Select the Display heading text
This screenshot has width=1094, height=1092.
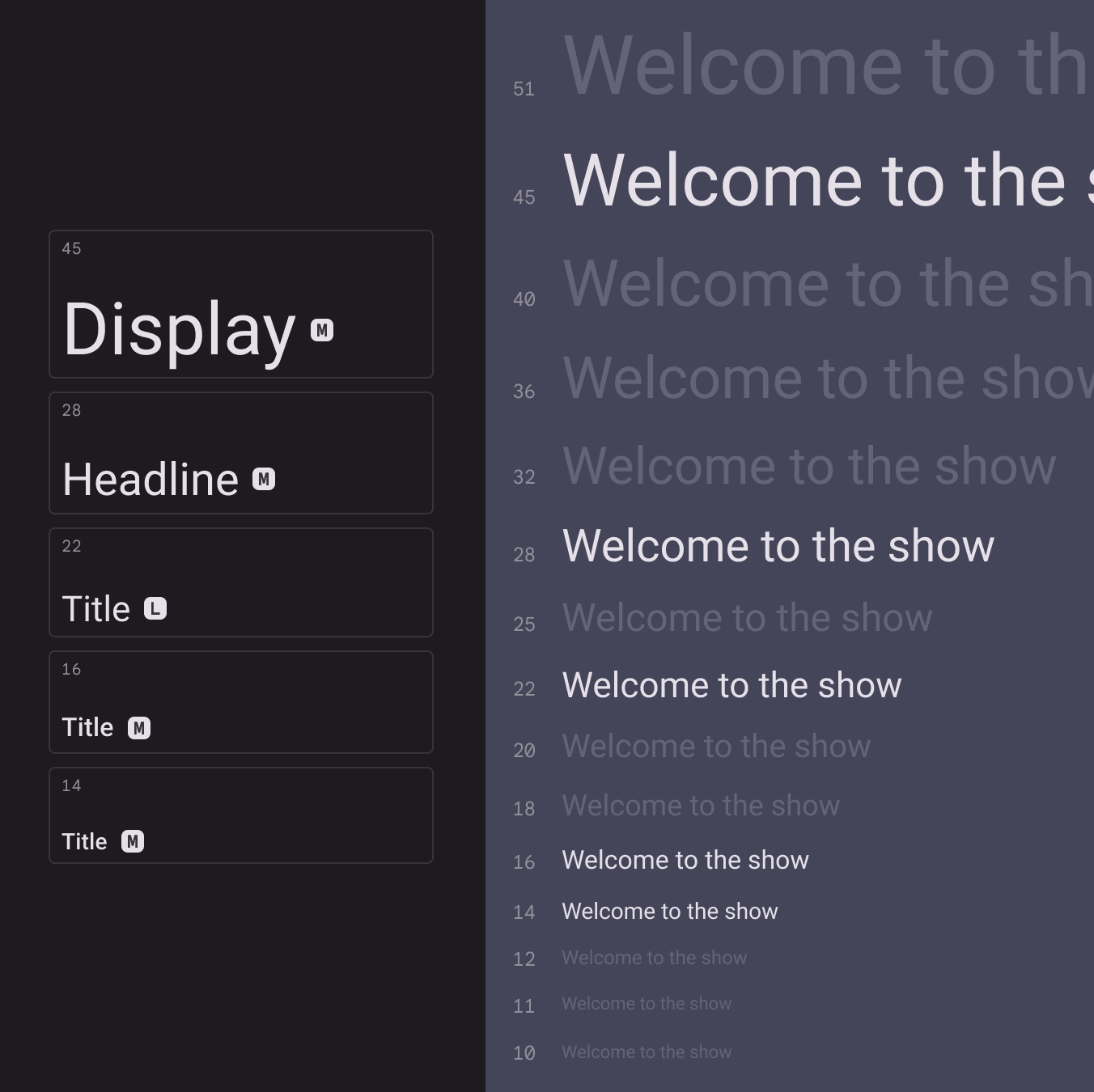180,329
